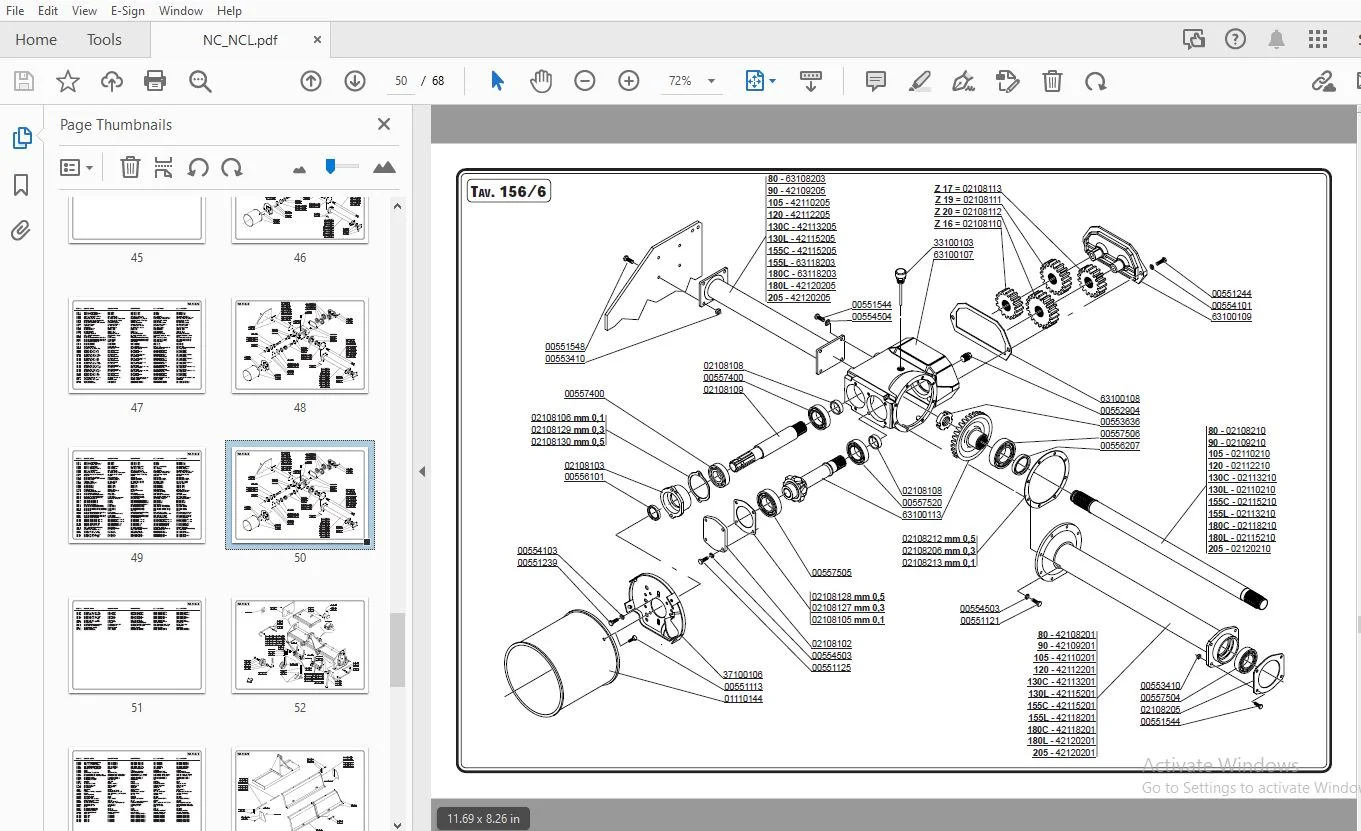The image size is (1361, 831).
Task: Open the fit page options tool
Action: coord(760,81)
